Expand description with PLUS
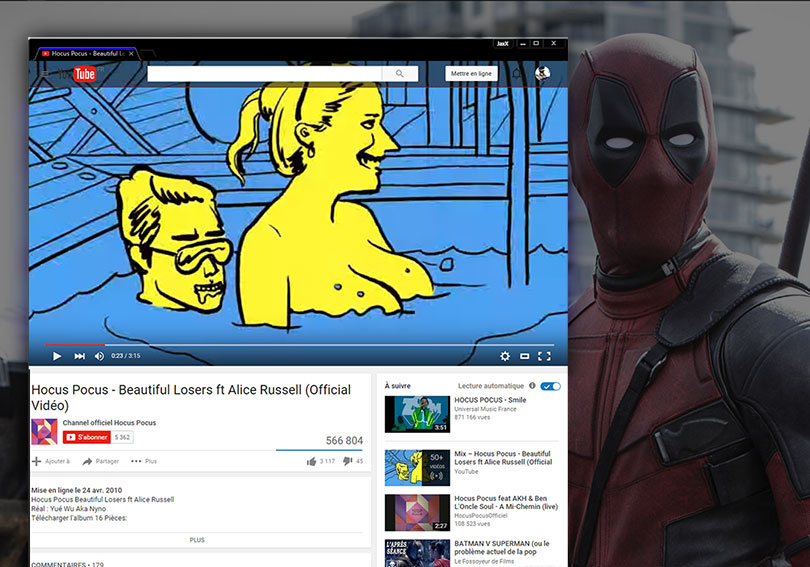This screenshot has width=810, height=567. pos(197,540)
